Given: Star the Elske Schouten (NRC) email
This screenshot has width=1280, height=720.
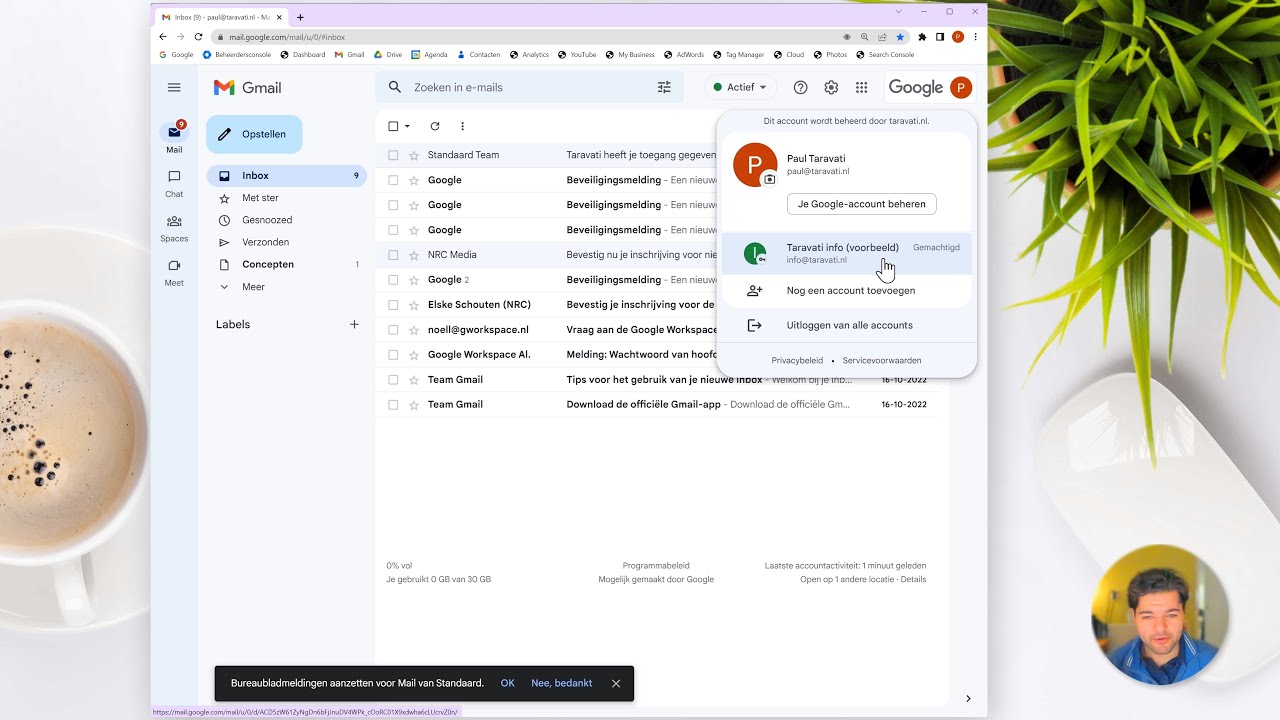Looking at the screenshot, I should 414,305.
